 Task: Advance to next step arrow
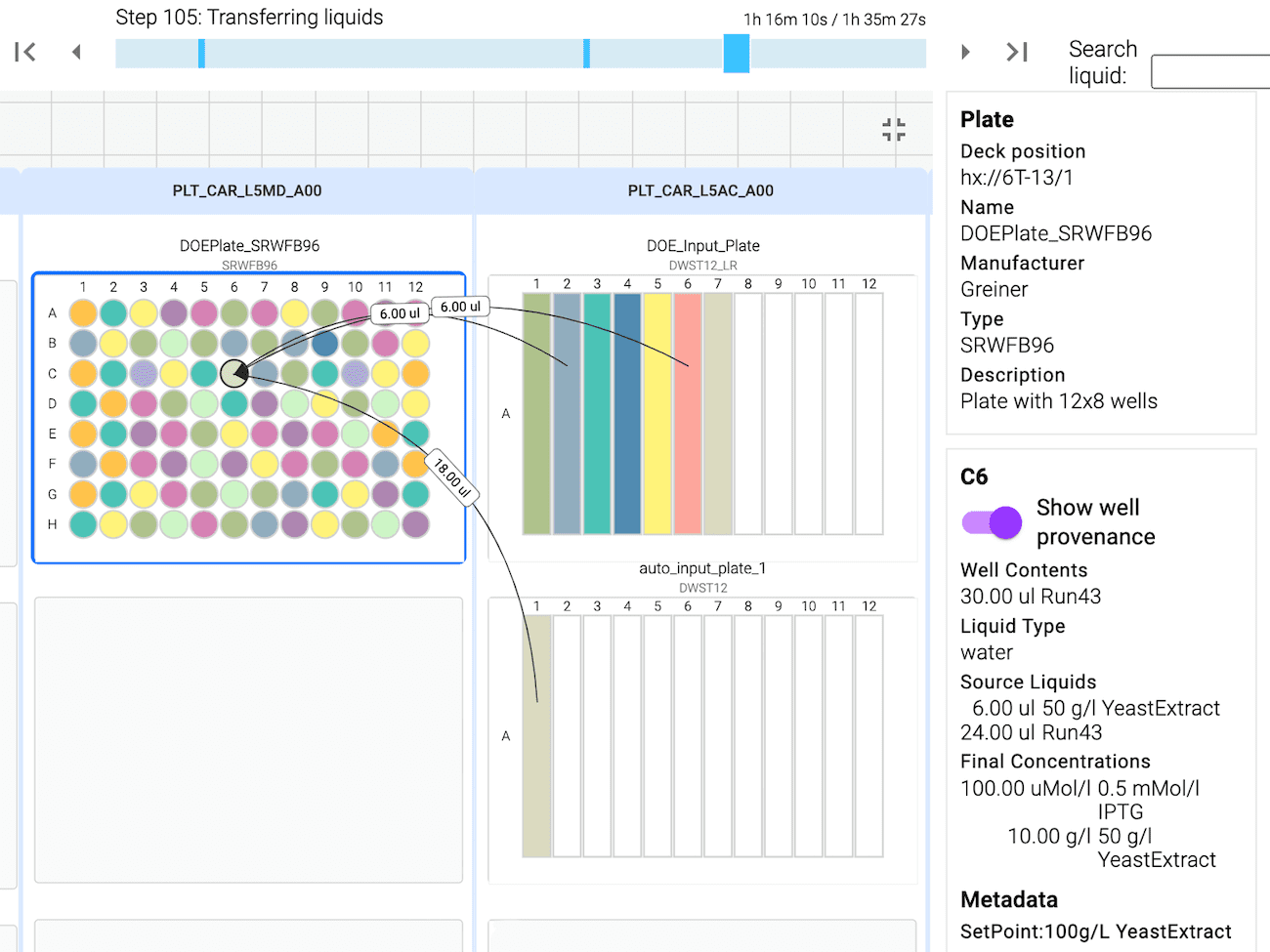tap(965, 52)
